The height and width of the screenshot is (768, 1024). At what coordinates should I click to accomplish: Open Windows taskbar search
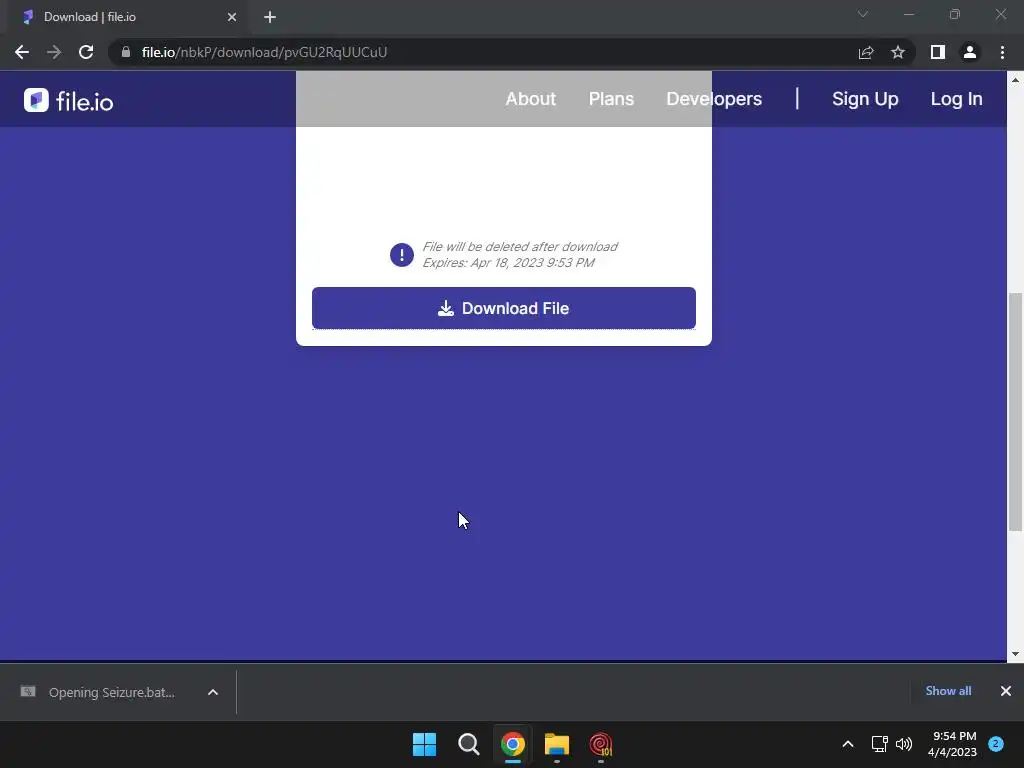click(468, 744)
